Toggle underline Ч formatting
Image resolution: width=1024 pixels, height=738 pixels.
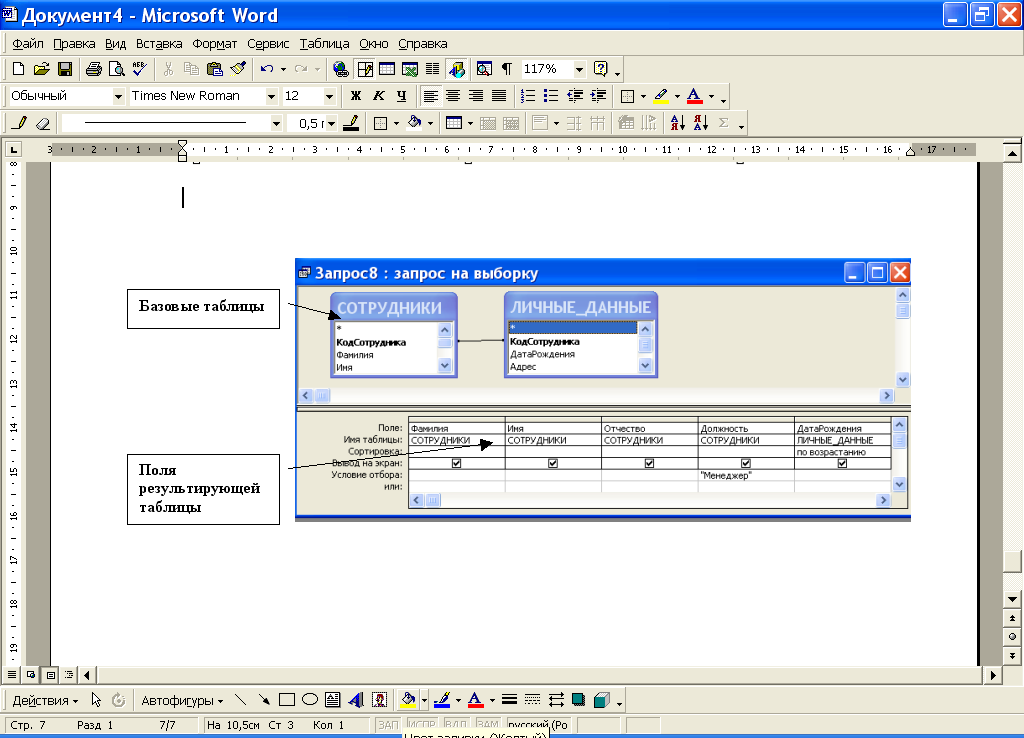click(x=402, y=96)
